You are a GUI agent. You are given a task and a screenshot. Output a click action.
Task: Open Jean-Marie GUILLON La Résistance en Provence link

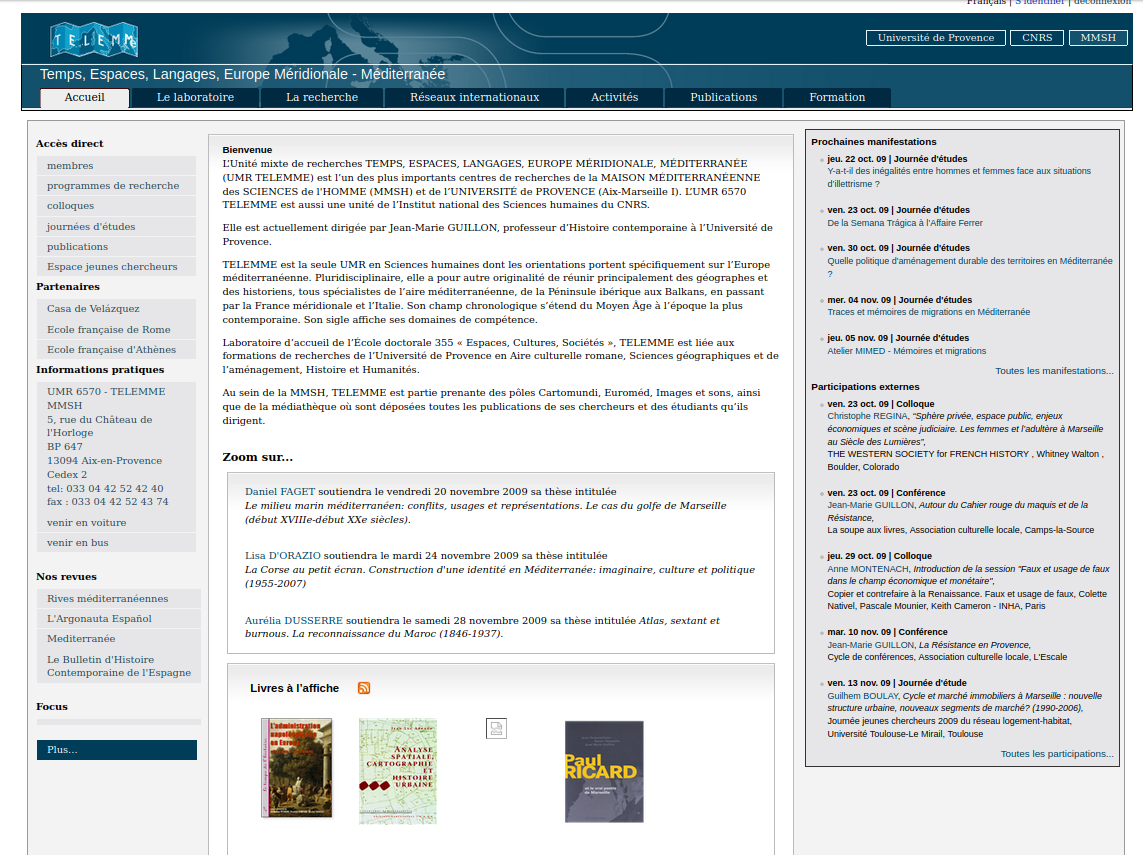(x=870, y=645)
